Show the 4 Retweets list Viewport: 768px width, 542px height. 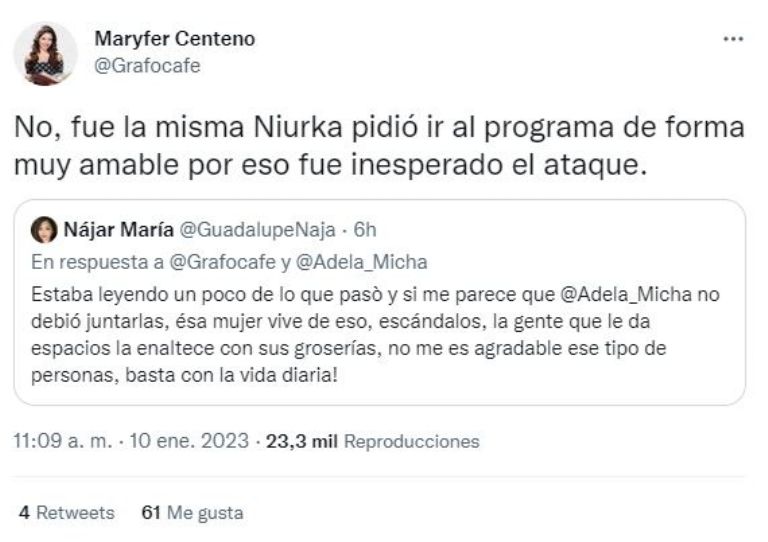[x=67, y=513]
